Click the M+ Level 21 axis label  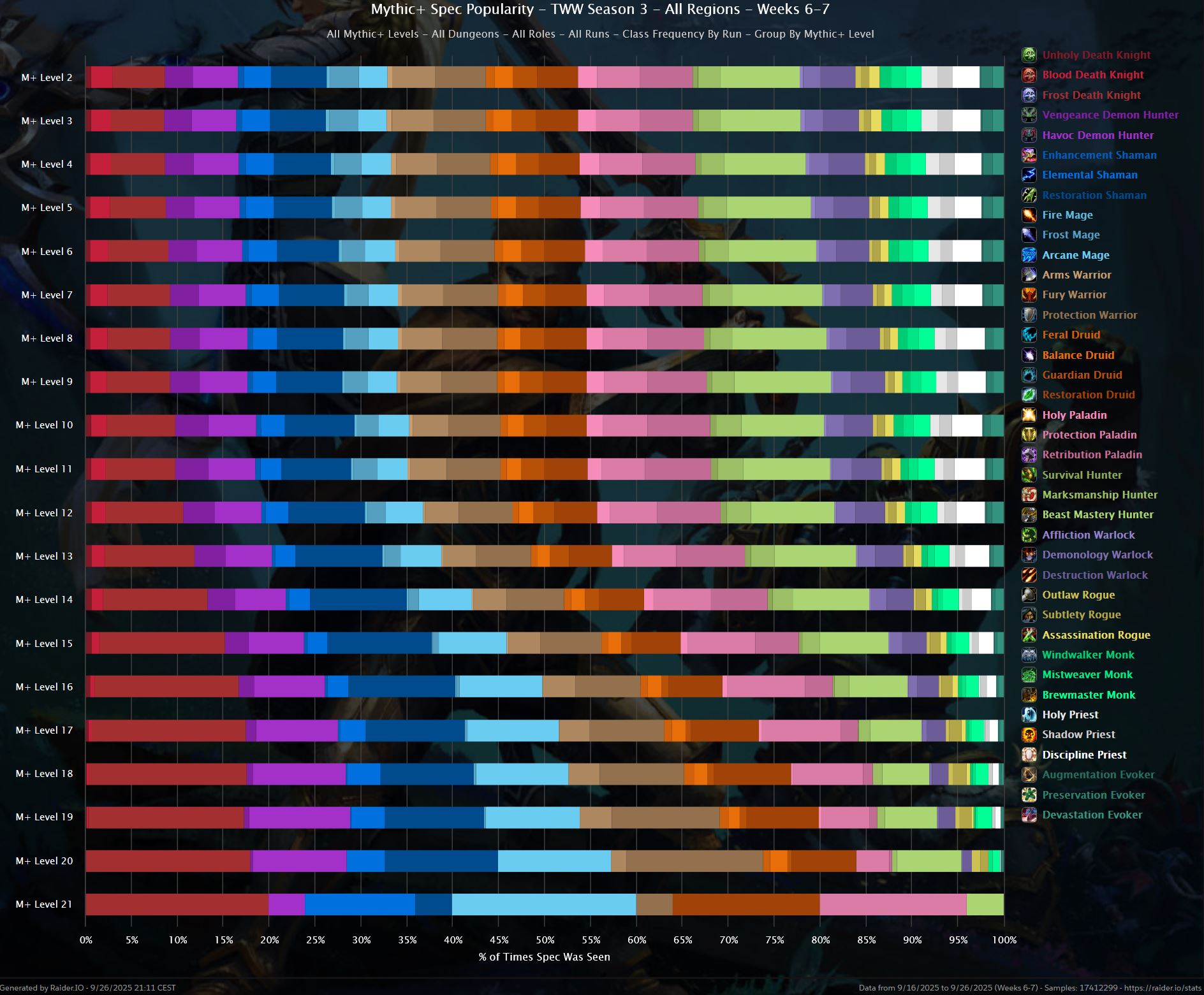point(44,904)
